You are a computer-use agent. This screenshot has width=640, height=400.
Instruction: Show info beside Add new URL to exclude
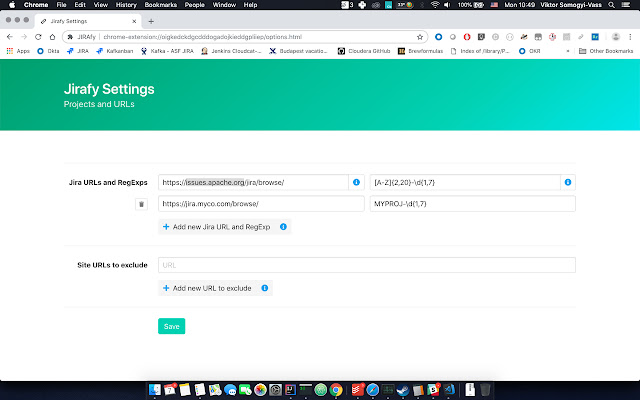(264, 288)
